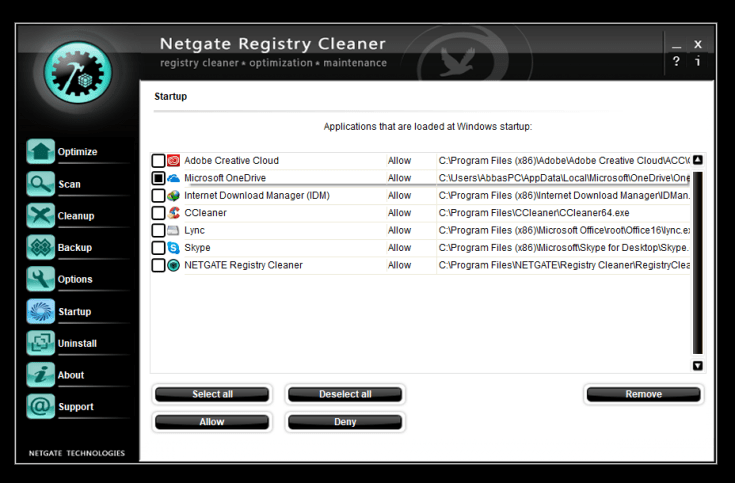The width and height of the screenshot is (735, 483).
Task: Click the About info icon
Action: point(40,375)
